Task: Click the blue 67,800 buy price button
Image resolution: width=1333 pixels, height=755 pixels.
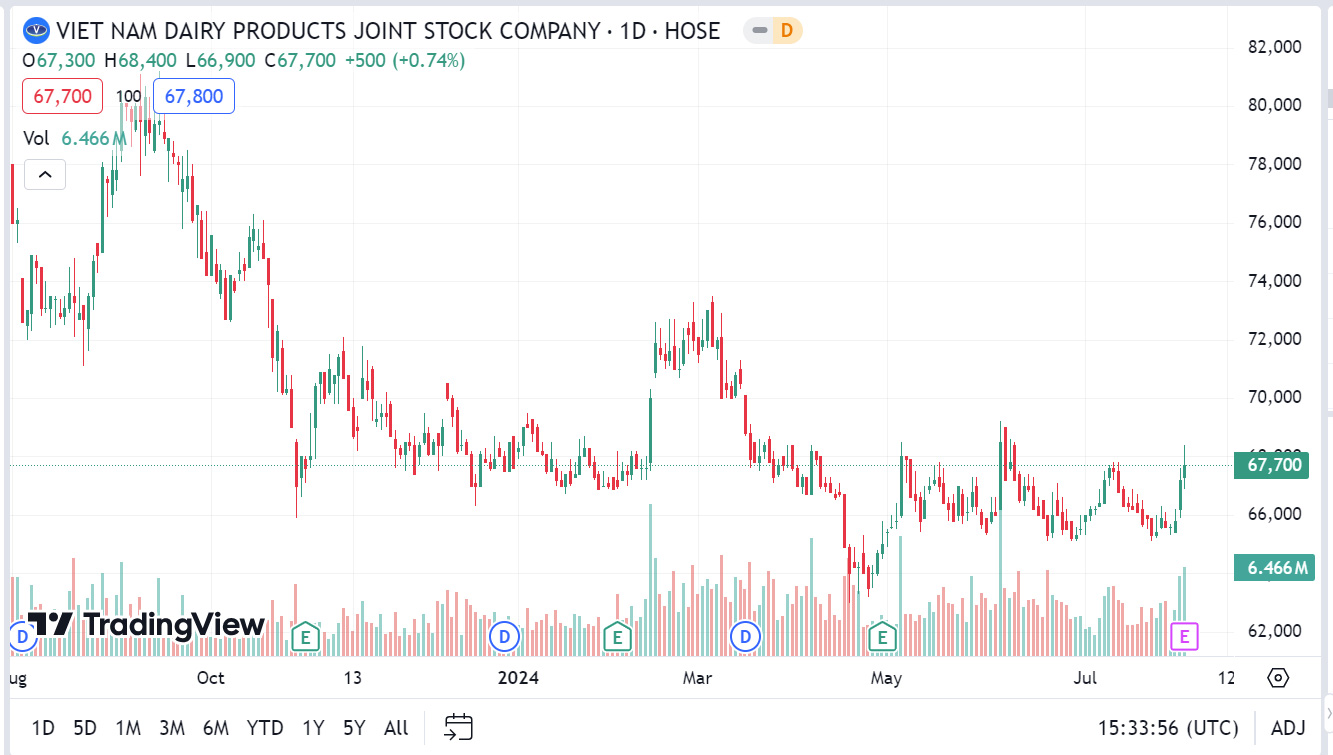Action: pos(193,95)
